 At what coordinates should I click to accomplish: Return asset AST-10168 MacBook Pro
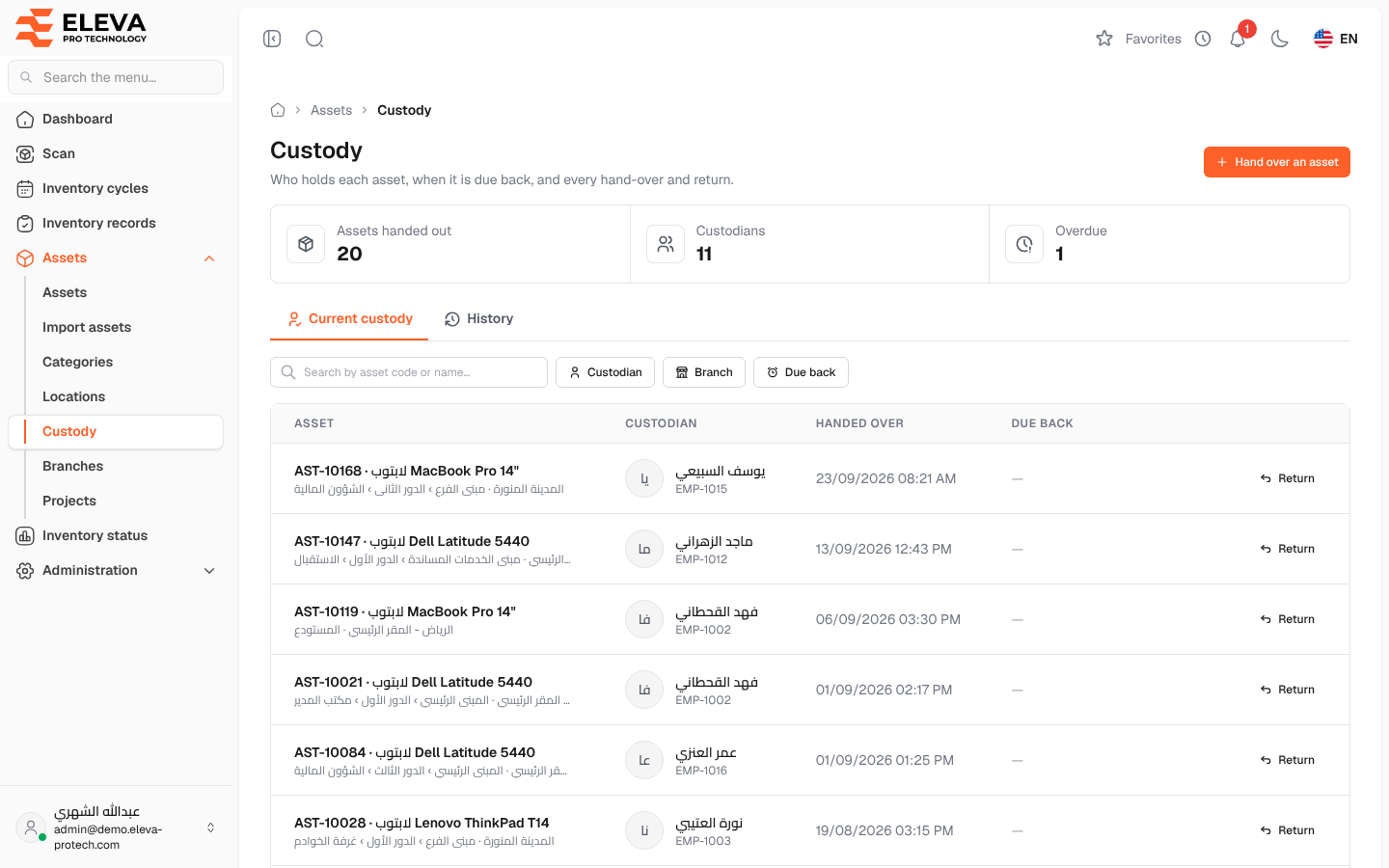pyautogui.click(x=1288, y=478)
